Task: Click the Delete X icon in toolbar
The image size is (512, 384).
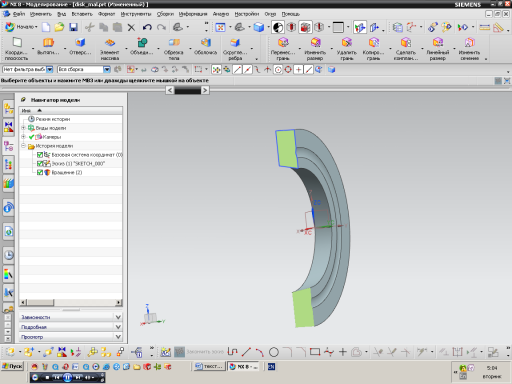Action: pos(131,27)
